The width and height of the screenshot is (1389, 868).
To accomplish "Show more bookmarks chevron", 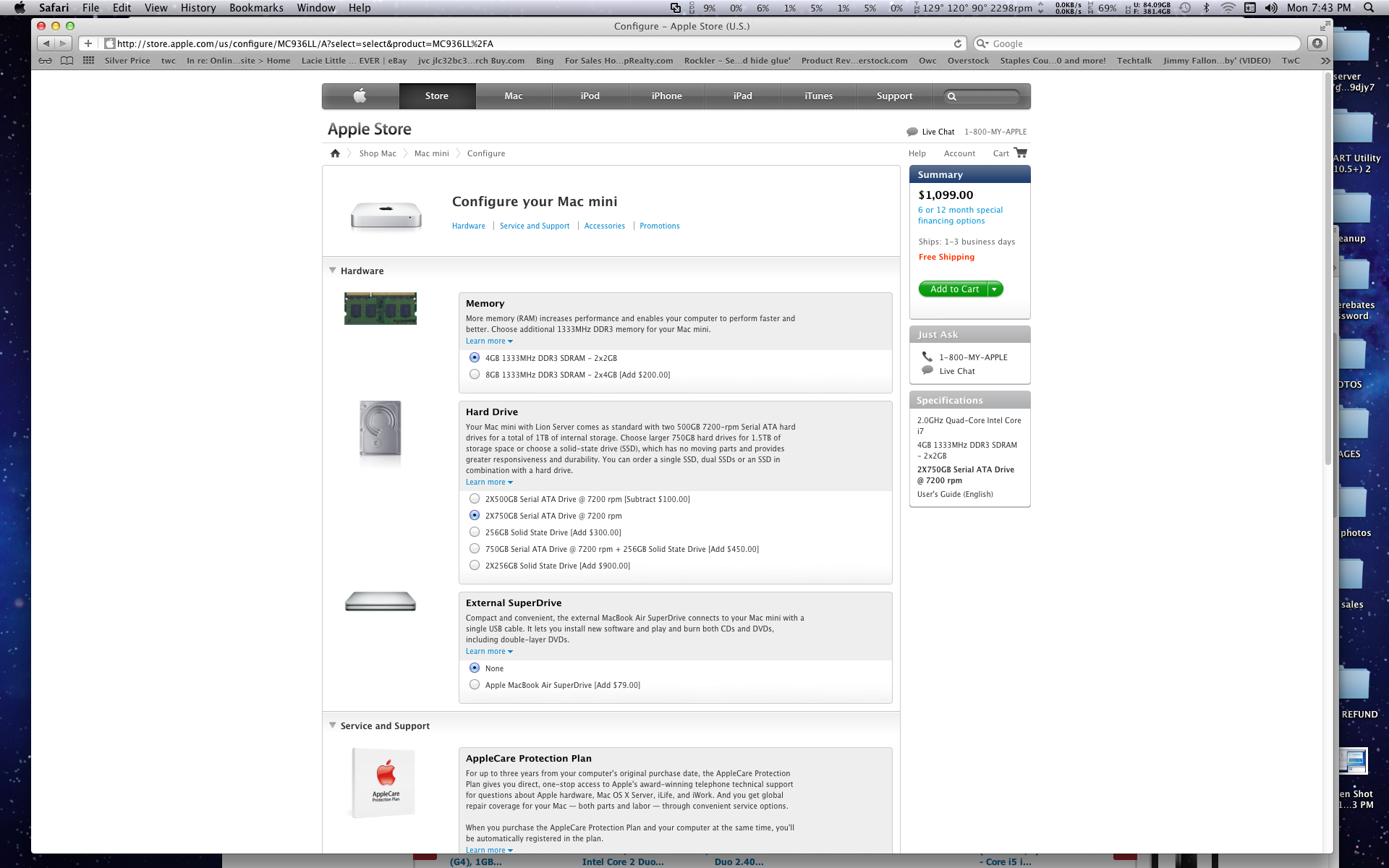I will point(1325,61).
